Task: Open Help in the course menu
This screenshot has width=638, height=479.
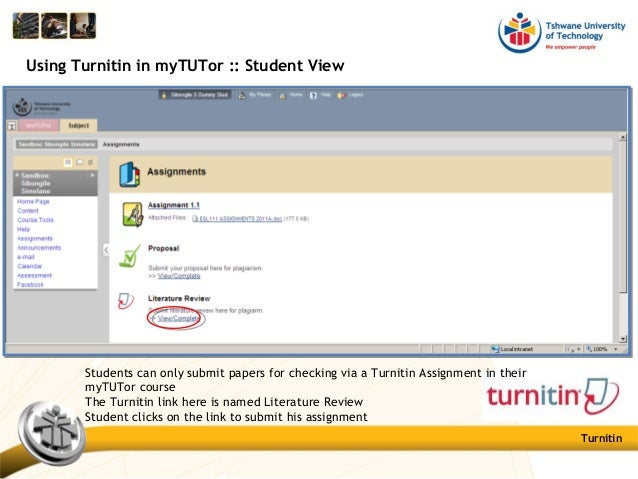Action: pos(23,229)
